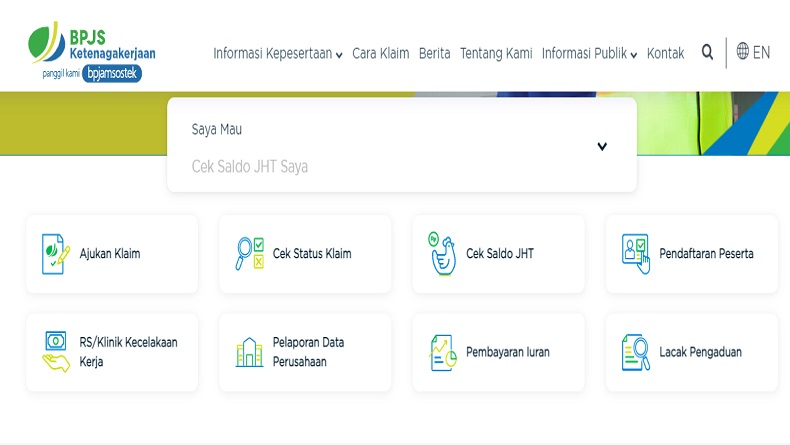Image resolution: width=790 pixels, height=445 pixels.
Task: Select the Cek Saldo JHT Saya field
Action: [250, 167]
